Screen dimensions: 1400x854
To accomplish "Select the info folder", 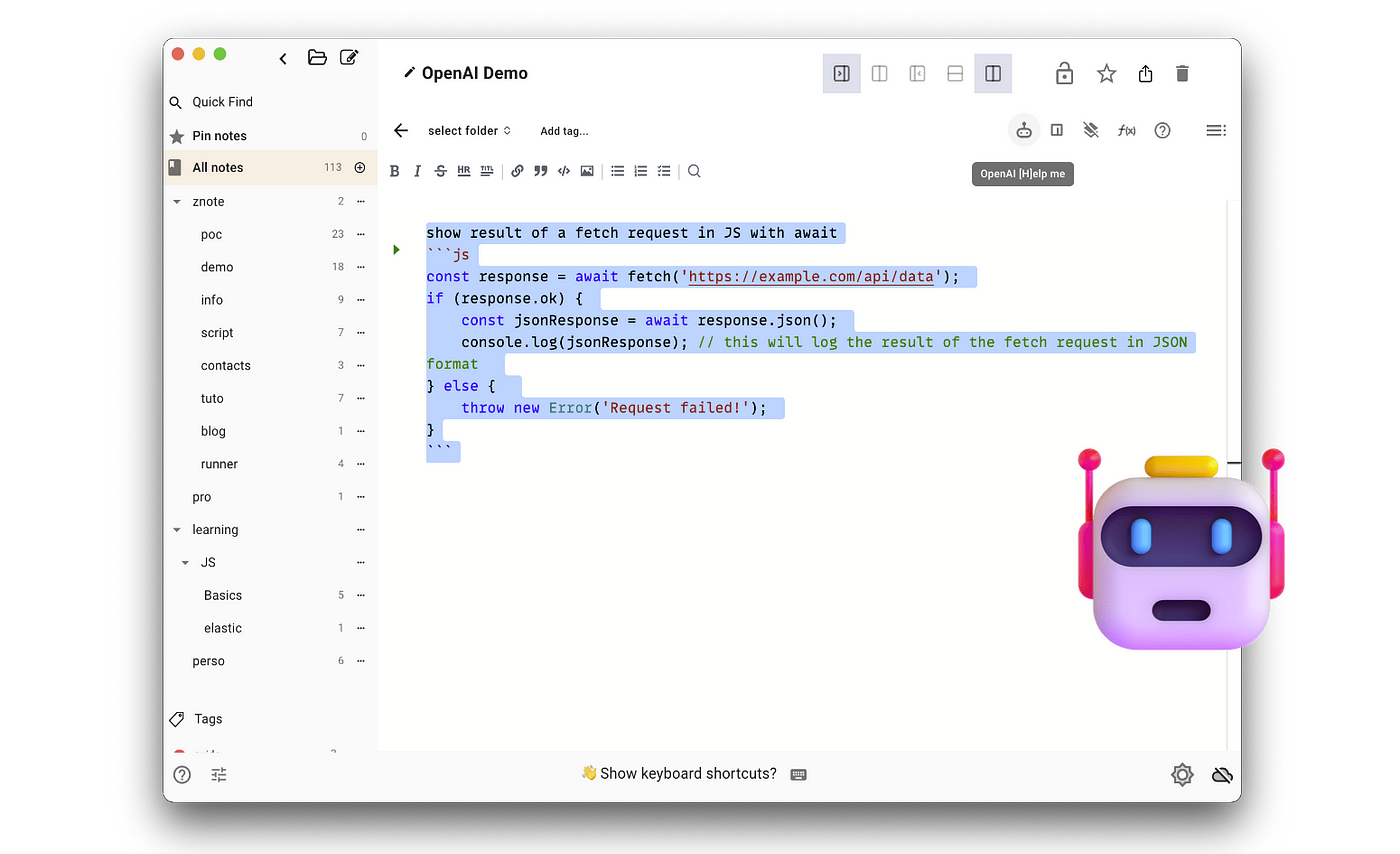I will (212, 300).
